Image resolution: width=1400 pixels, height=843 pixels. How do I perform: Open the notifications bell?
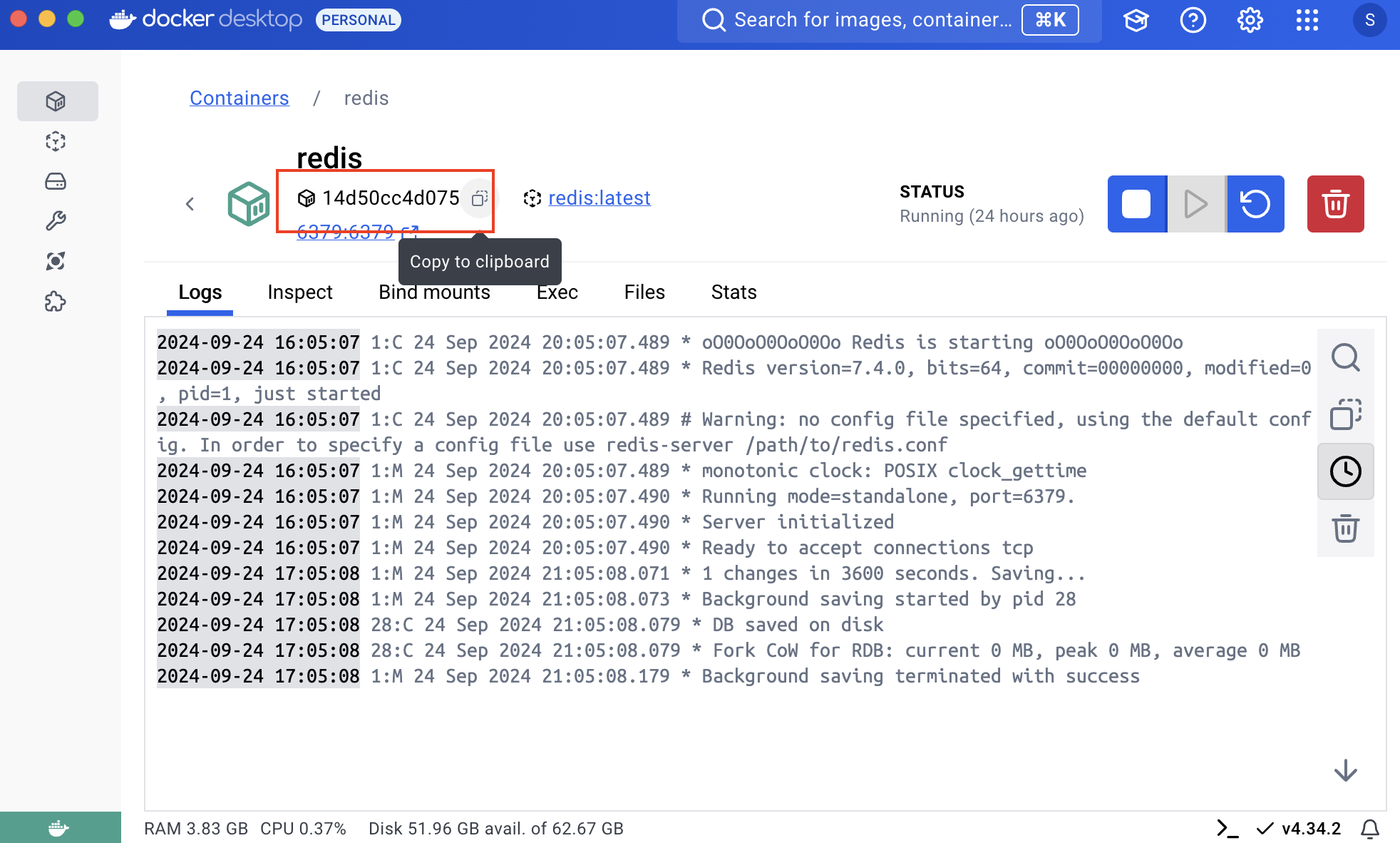point(1370,828)
